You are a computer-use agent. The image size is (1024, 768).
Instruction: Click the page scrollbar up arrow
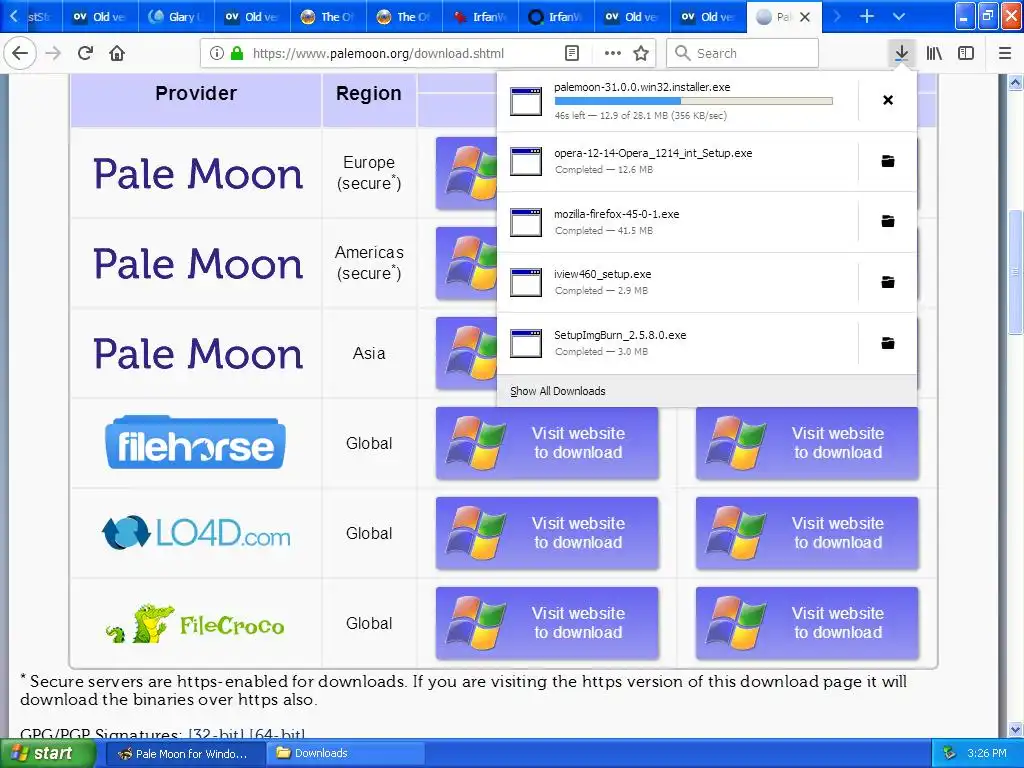click(1016, 83)
